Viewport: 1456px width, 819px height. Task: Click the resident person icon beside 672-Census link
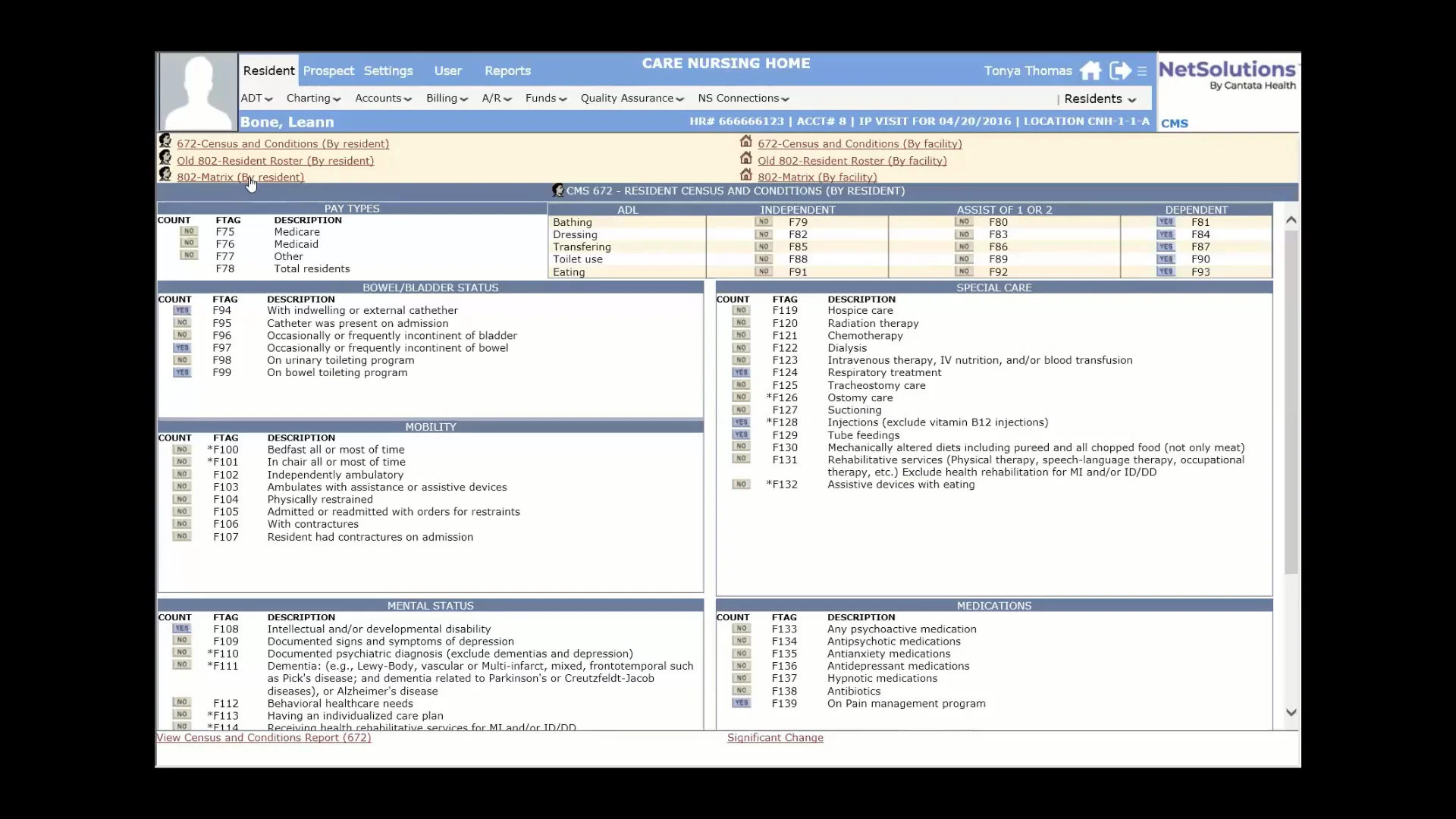pos(165,141)
